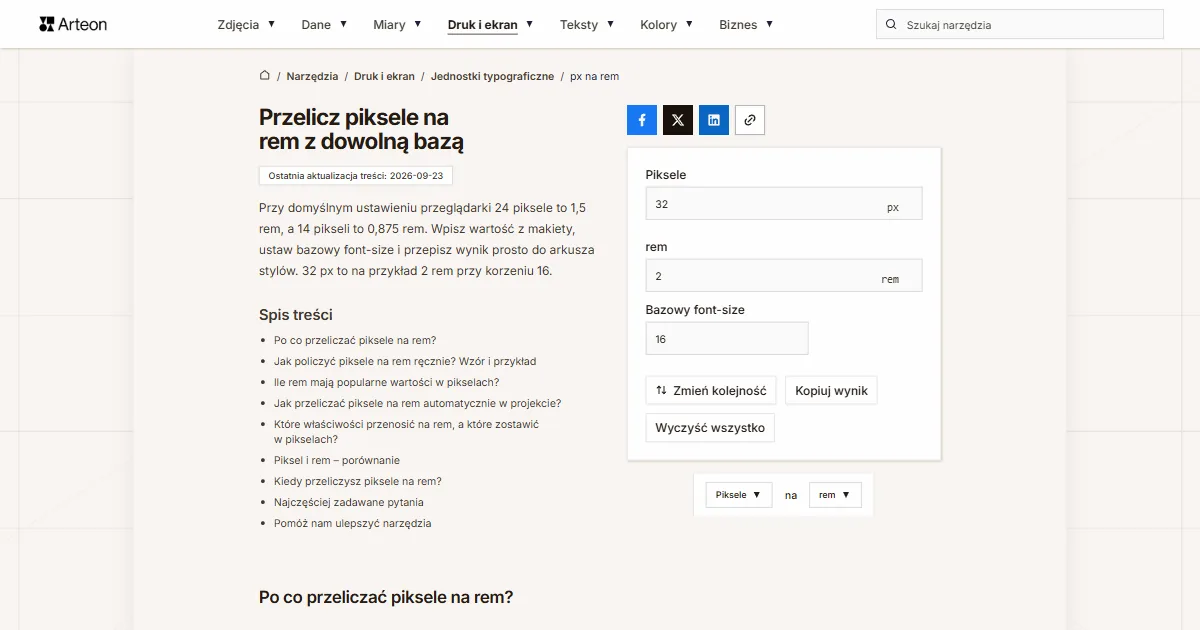Copy page link icon

click(x=750, y=120)
